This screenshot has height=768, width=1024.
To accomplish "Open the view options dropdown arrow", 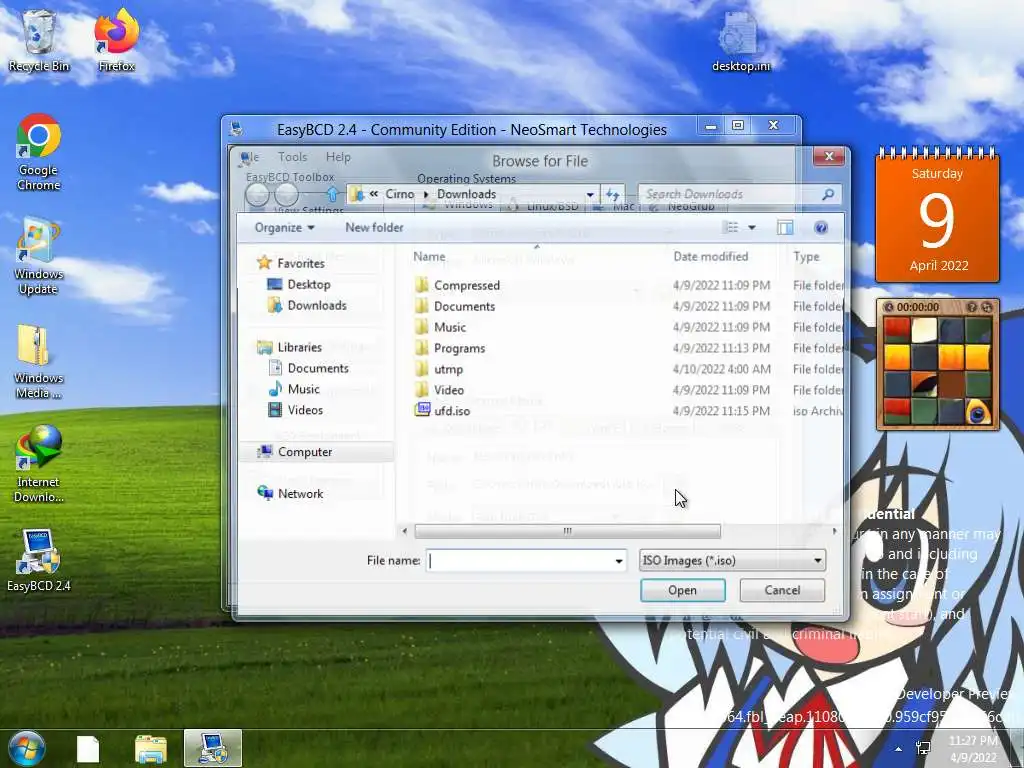I will [x=752, y=227].
